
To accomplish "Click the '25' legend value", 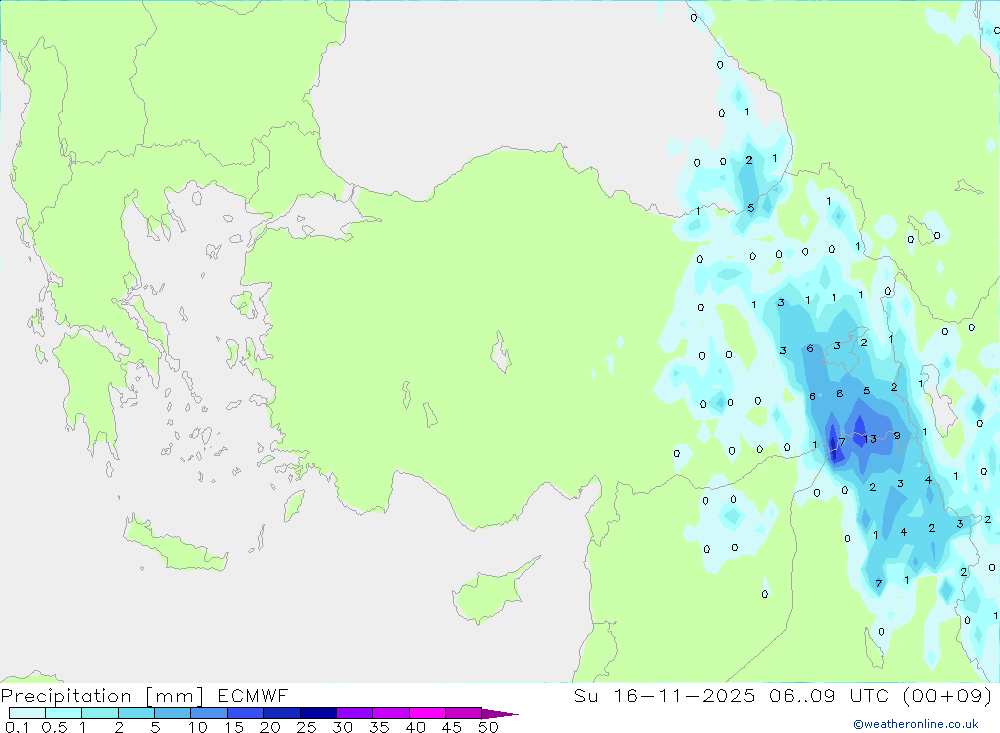I will (307, 727).
